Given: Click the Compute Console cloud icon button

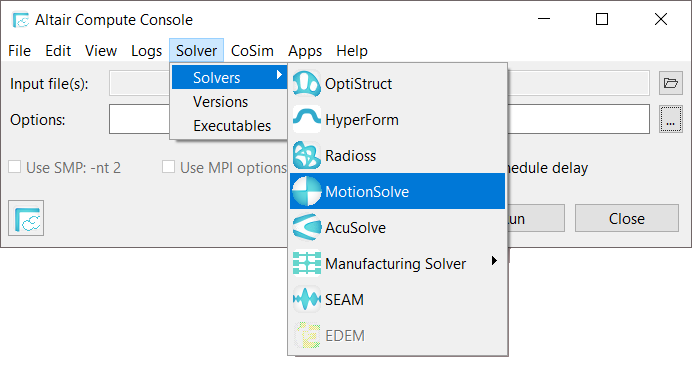Looking at the screenshot, I should point(26,218).
